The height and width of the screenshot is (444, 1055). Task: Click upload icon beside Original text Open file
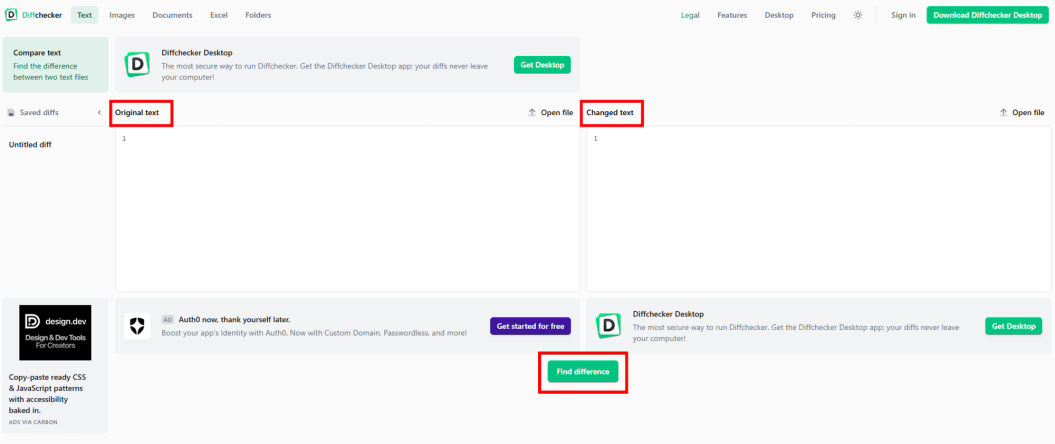532,113
